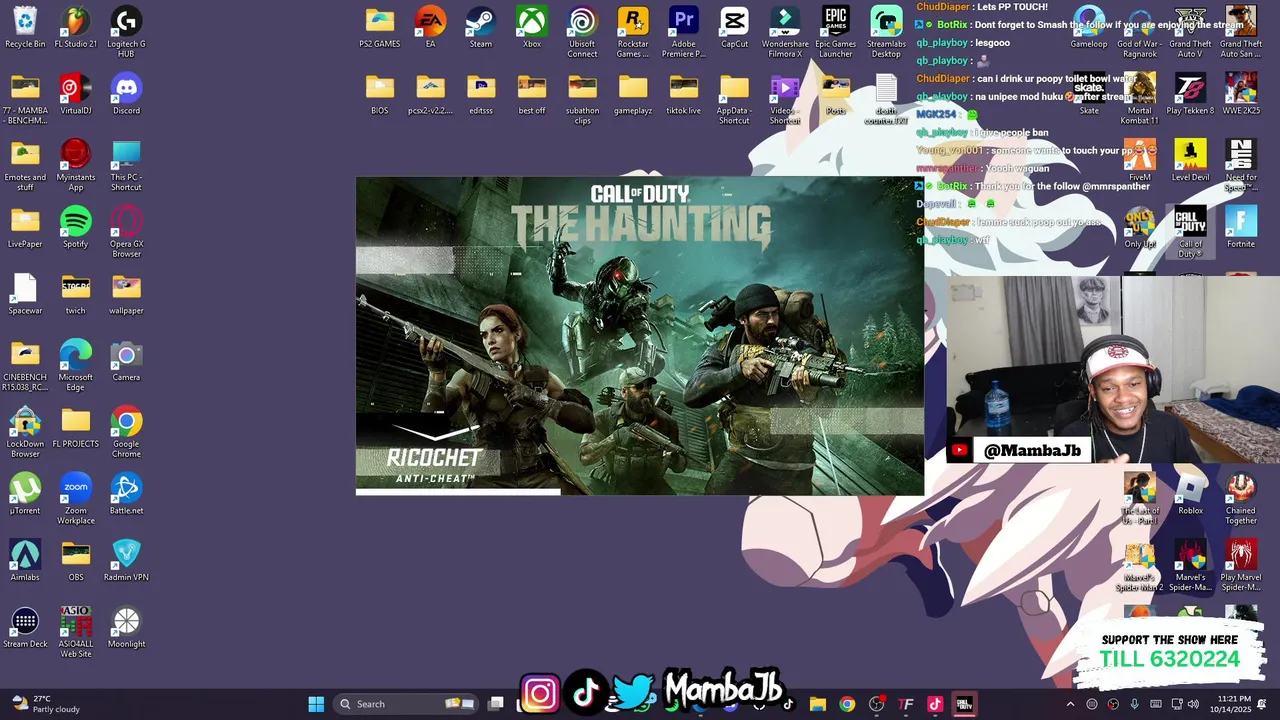Image resolution: width=1280 pixels, height=720 pixels.
Task: Select the Call of Duty desktop shortcut
Action: coord(1190,232)
